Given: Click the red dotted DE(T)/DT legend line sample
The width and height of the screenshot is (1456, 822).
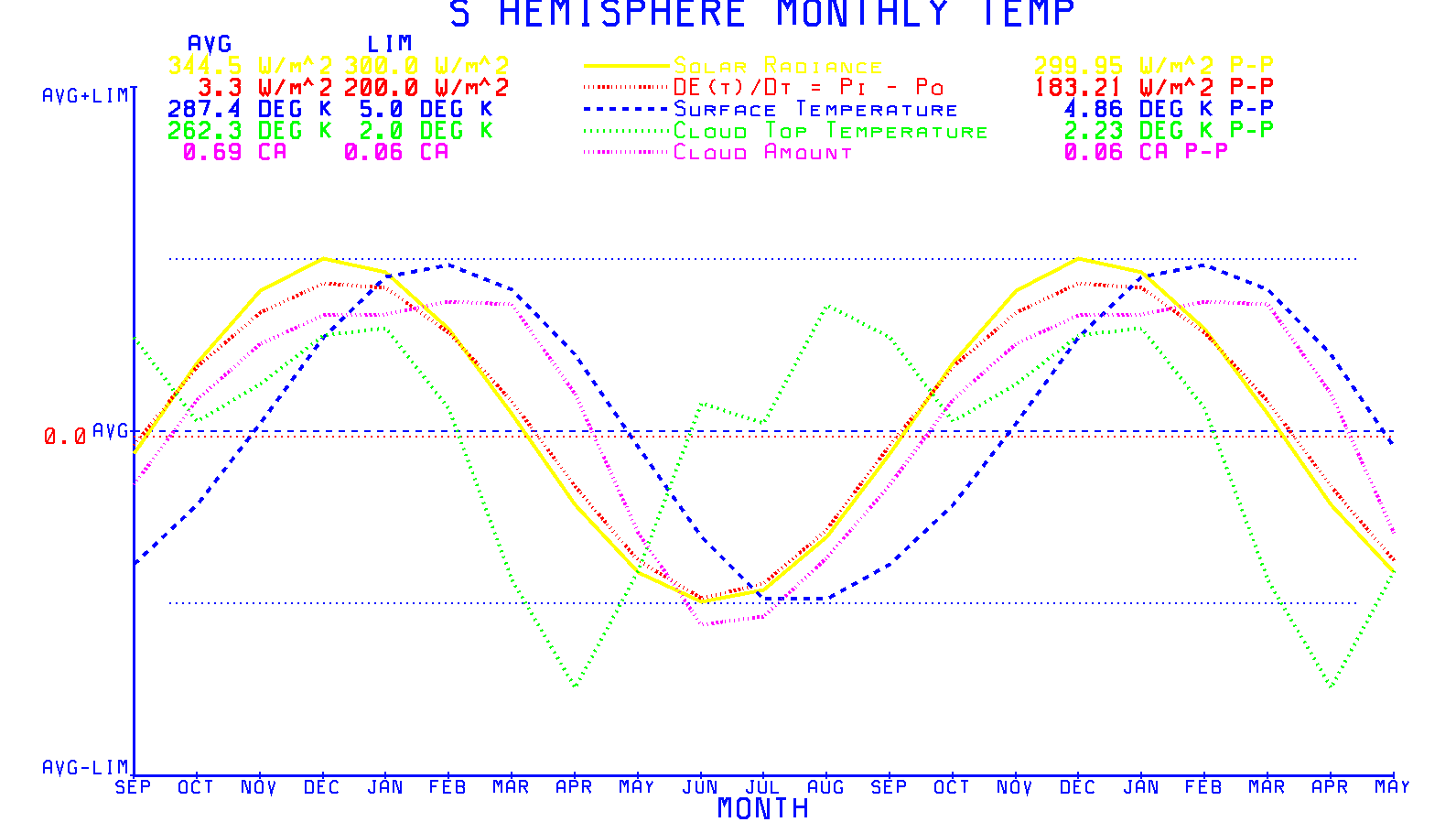Looking at the screenshot, I should tap(626, 88).
